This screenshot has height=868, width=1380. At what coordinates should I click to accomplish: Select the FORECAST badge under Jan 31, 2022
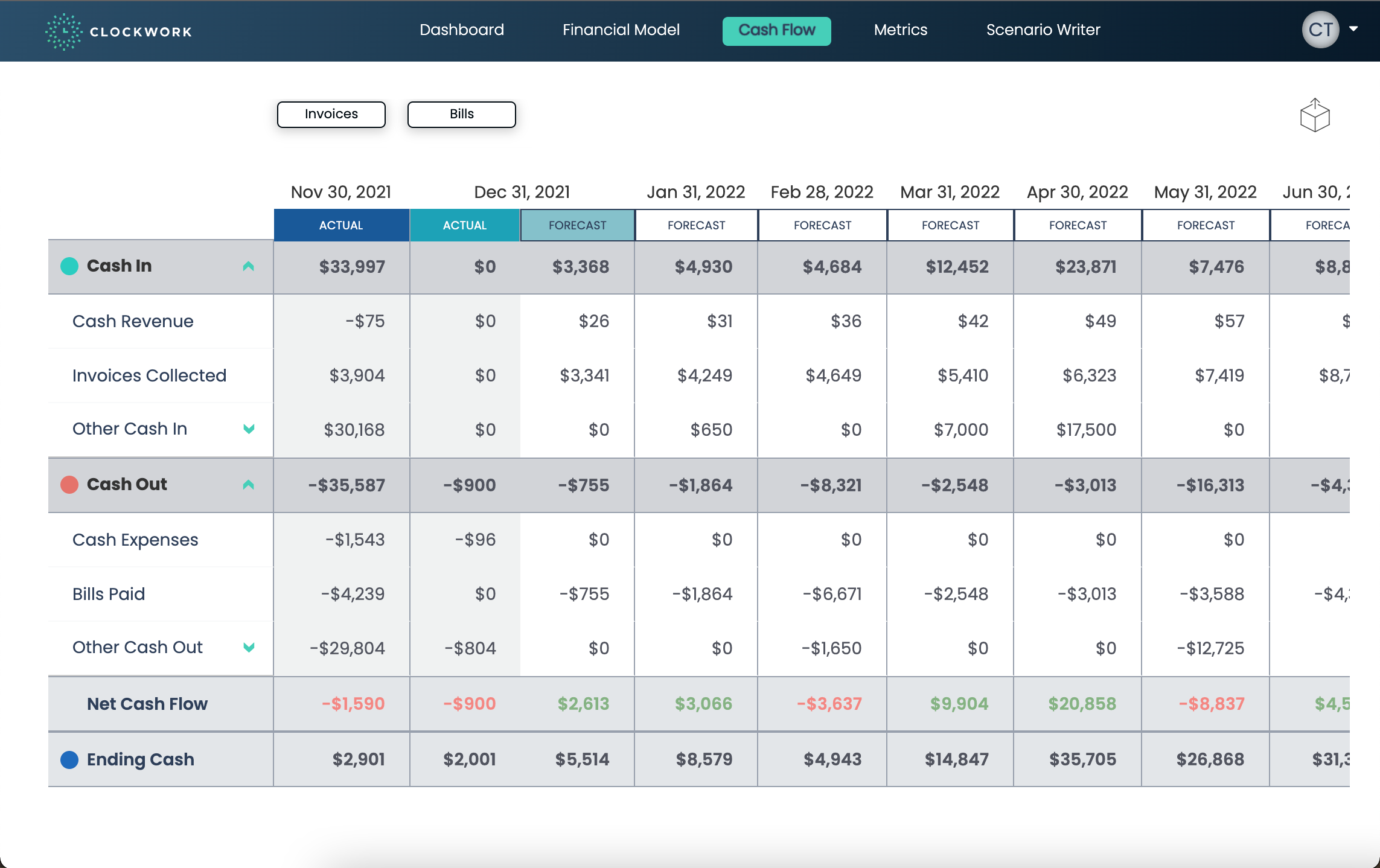coord(696,225)
